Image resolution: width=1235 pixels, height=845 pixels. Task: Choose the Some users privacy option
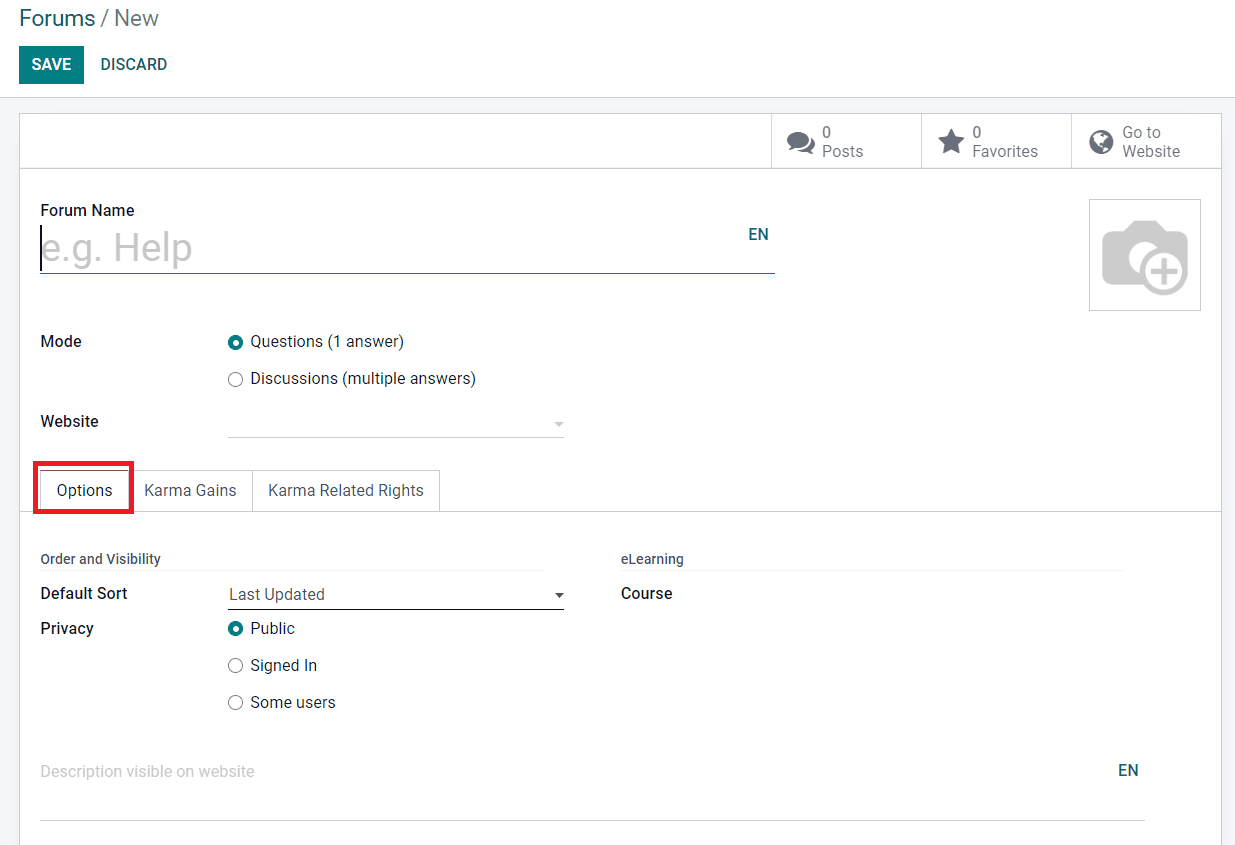235,702
